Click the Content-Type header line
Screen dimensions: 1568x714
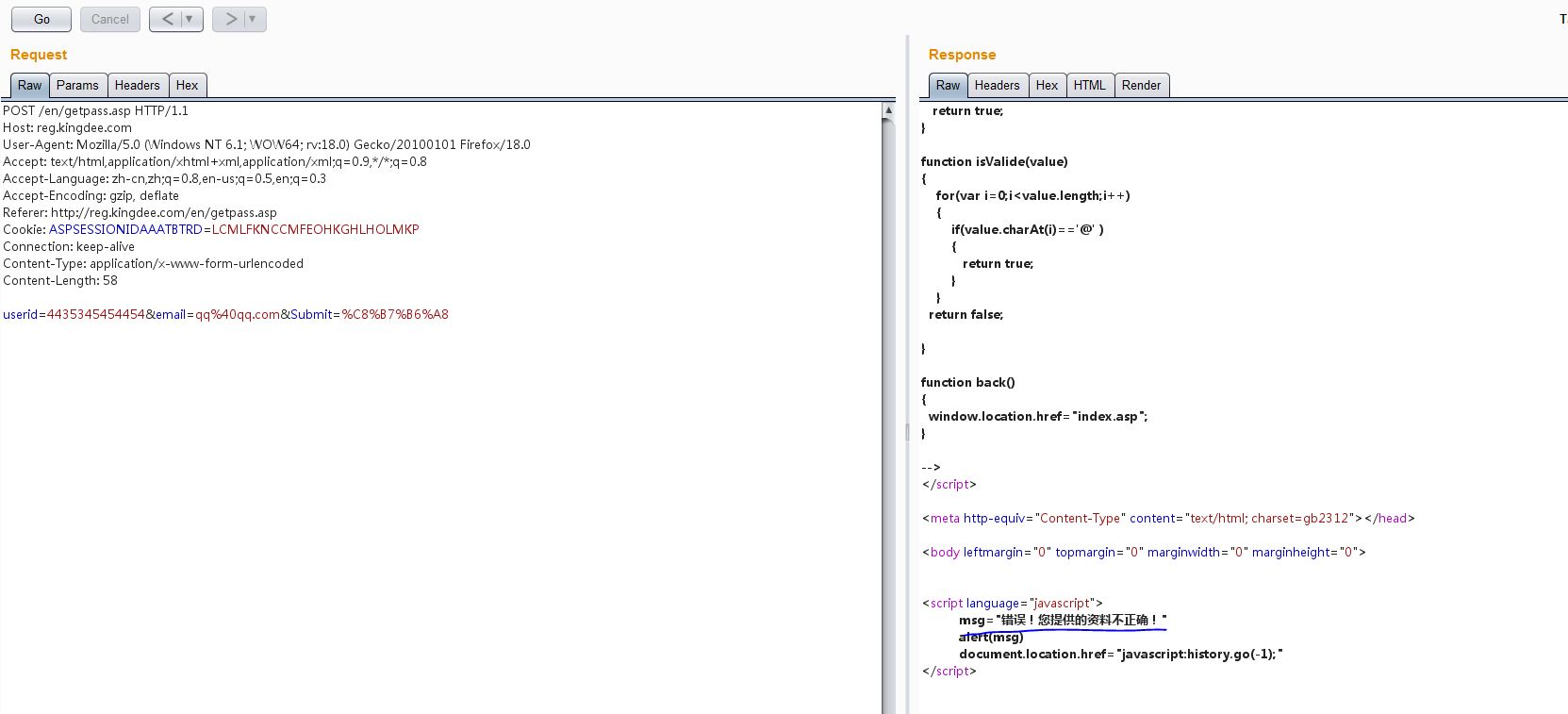tap(153, 263)
